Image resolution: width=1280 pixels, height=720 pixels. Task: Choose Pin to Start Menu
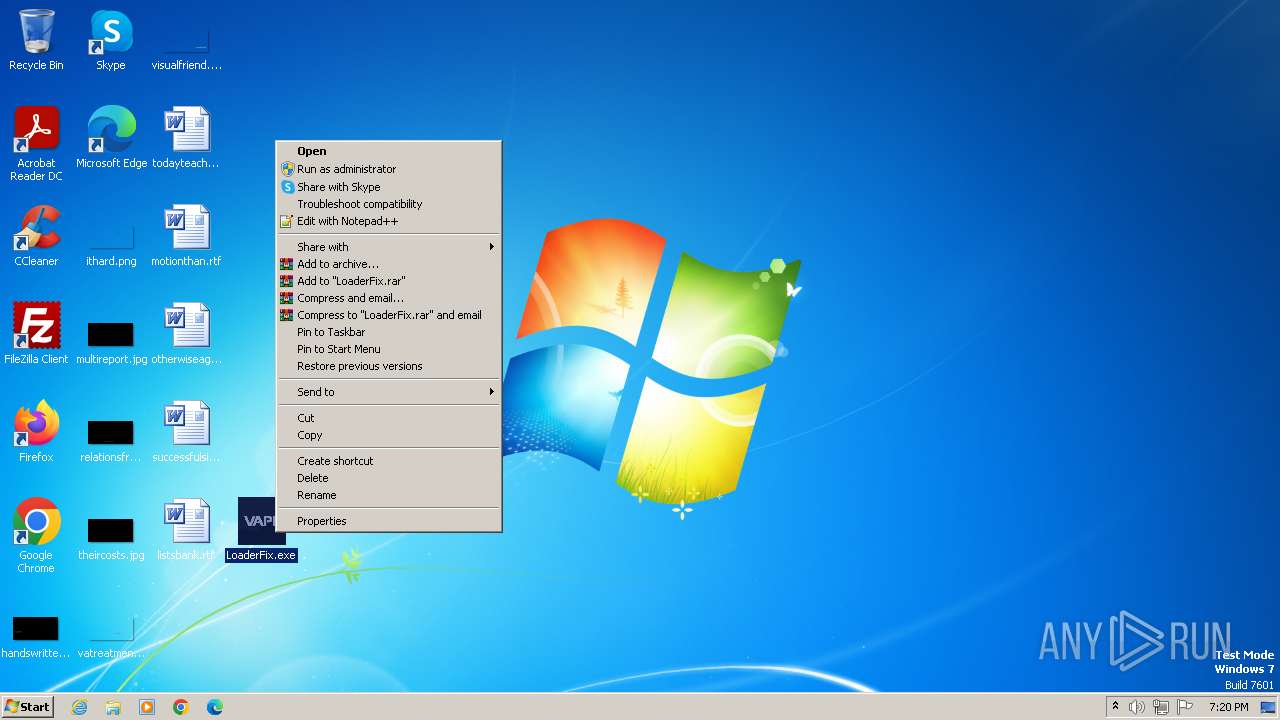tap(389, 349)
